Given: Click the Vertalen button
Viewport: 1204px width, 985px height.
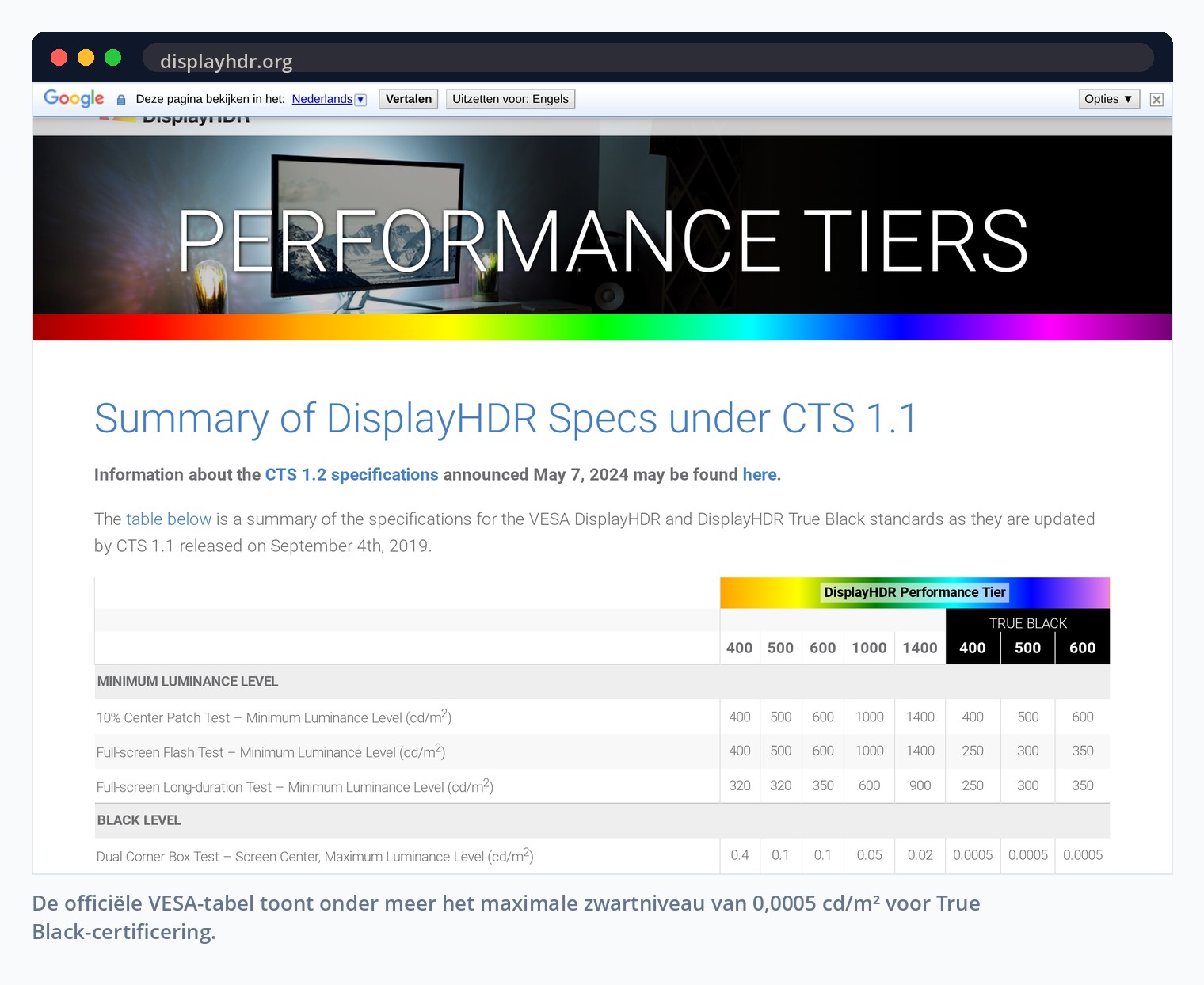Looking at the screenshot, I should click(409, 99).
